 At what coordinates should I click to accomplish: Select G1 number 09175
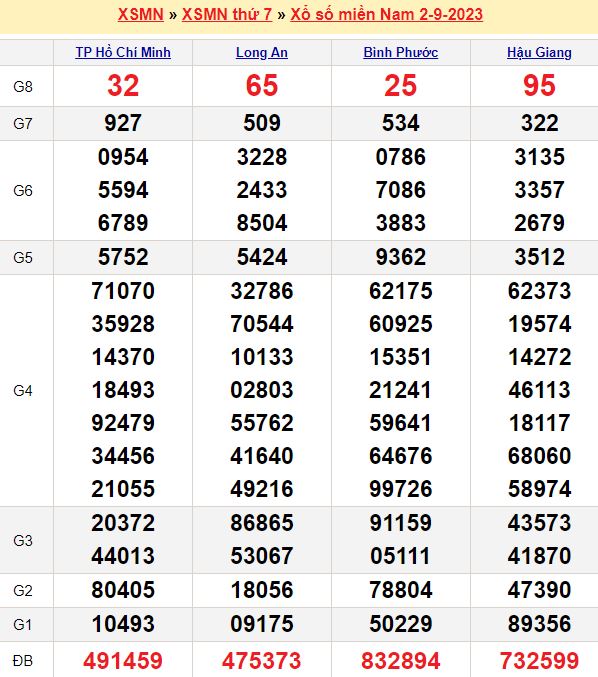pyautogui.click(x=262, y=624)
